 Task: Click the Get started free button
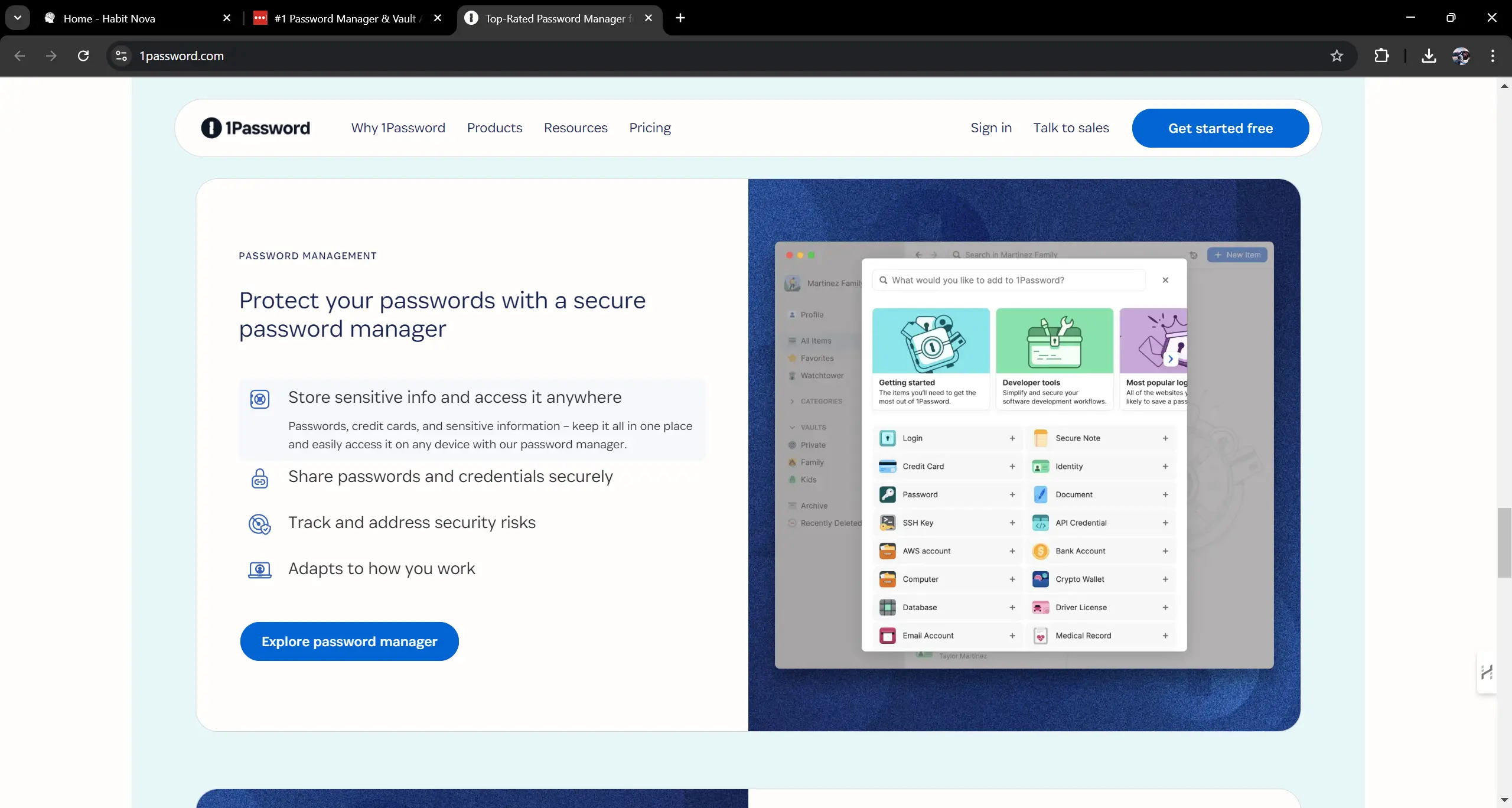click(1220, 128)
